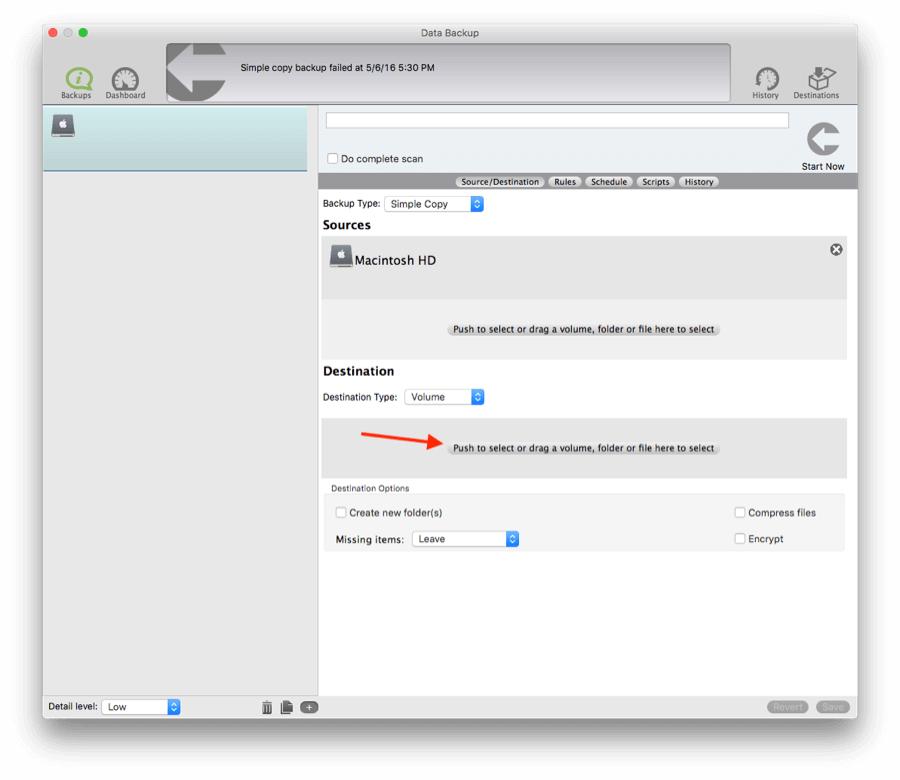Duplicate the backup set with the copy icon
This screenshot has height=780, width=900.
[x=287, y=706]
